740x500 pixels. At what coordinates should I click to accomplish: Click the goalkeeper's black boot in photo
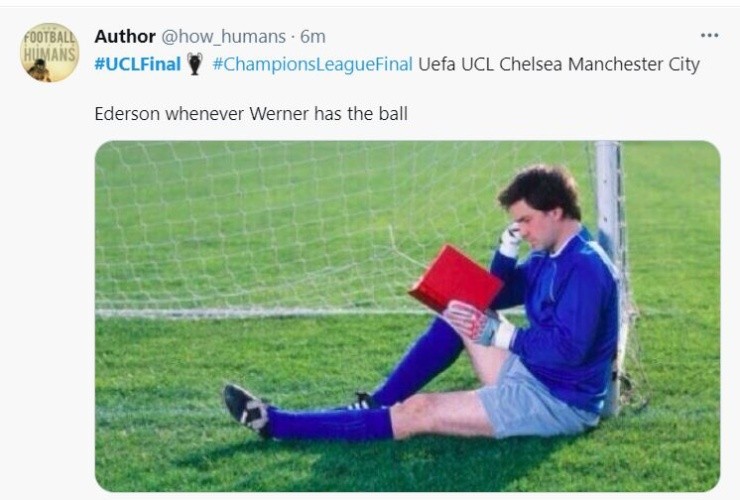coord(246,409)
